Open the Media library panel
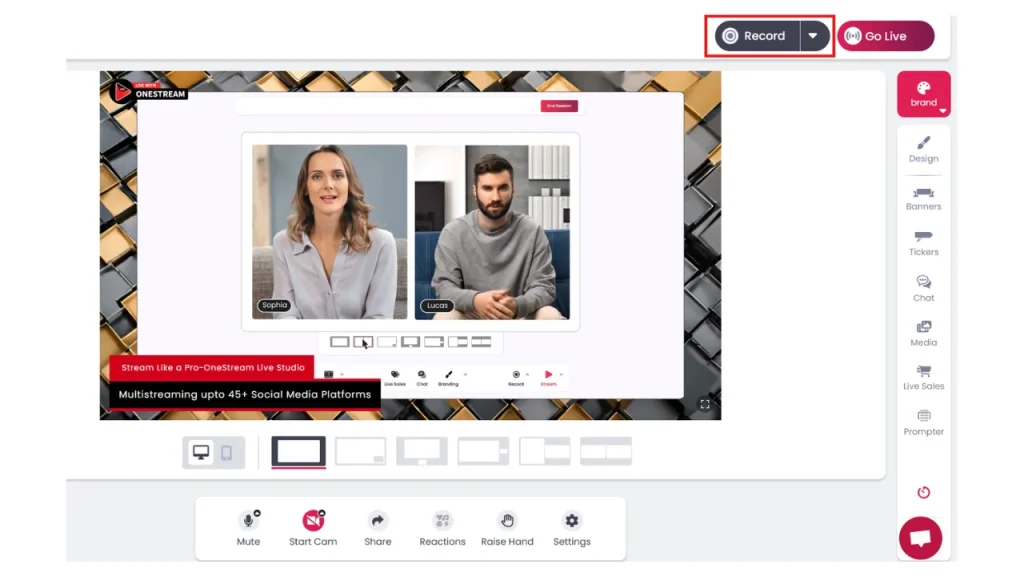The height and width of the screenshot is (576, 1024). click(x=922, y=334)
